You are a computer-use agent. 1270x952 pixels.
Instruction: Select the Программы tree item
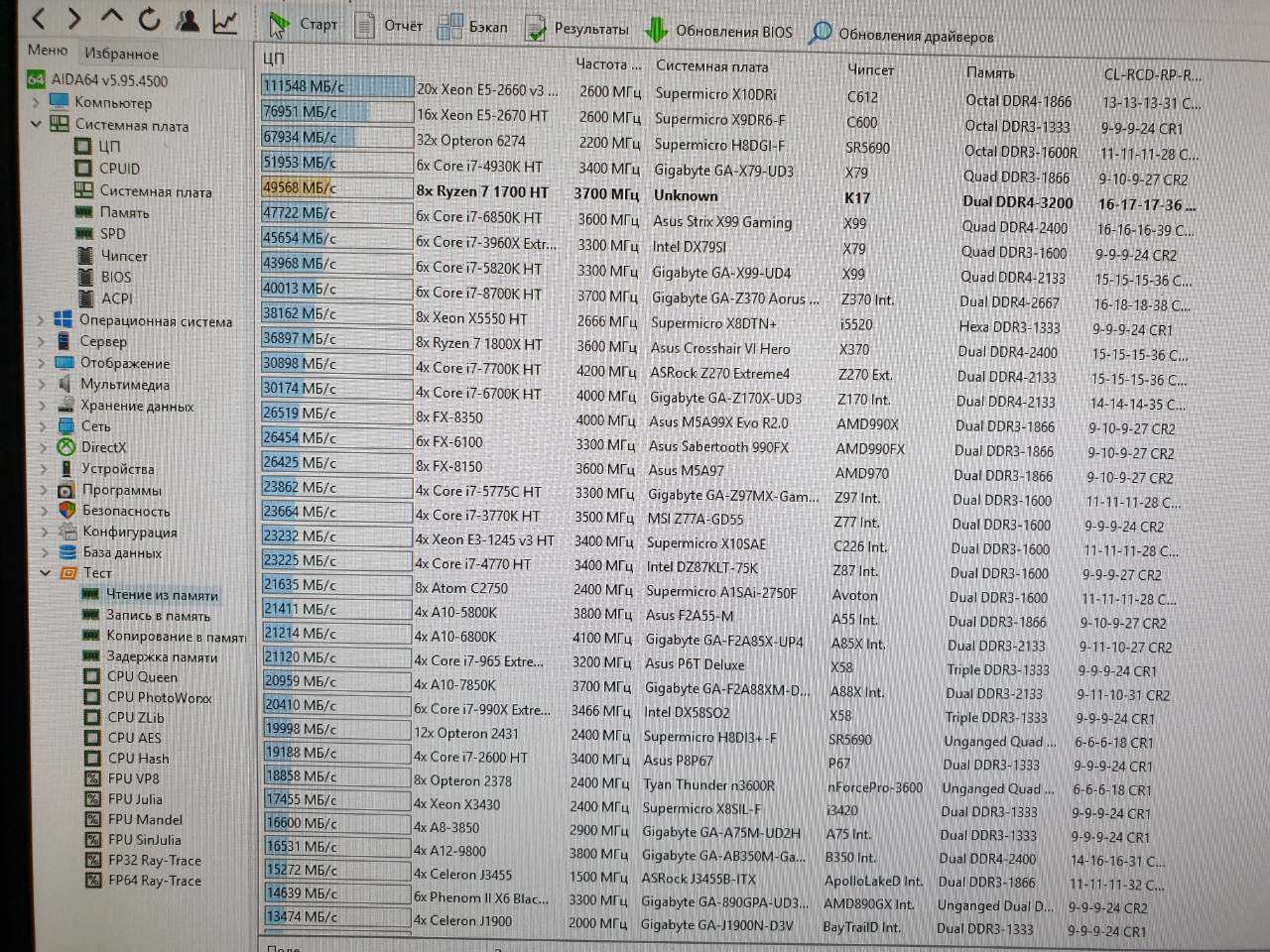(x=110, y=490)
